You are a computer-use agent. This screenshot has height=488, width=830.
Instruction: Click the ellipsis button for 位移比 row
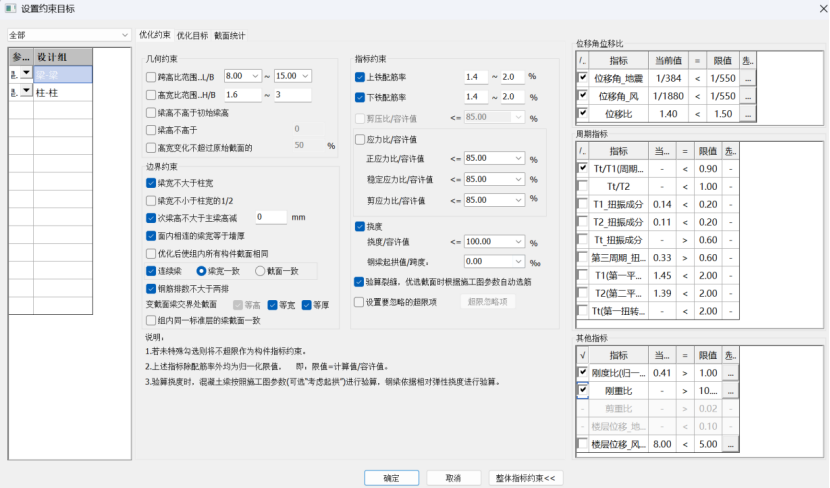746,114
